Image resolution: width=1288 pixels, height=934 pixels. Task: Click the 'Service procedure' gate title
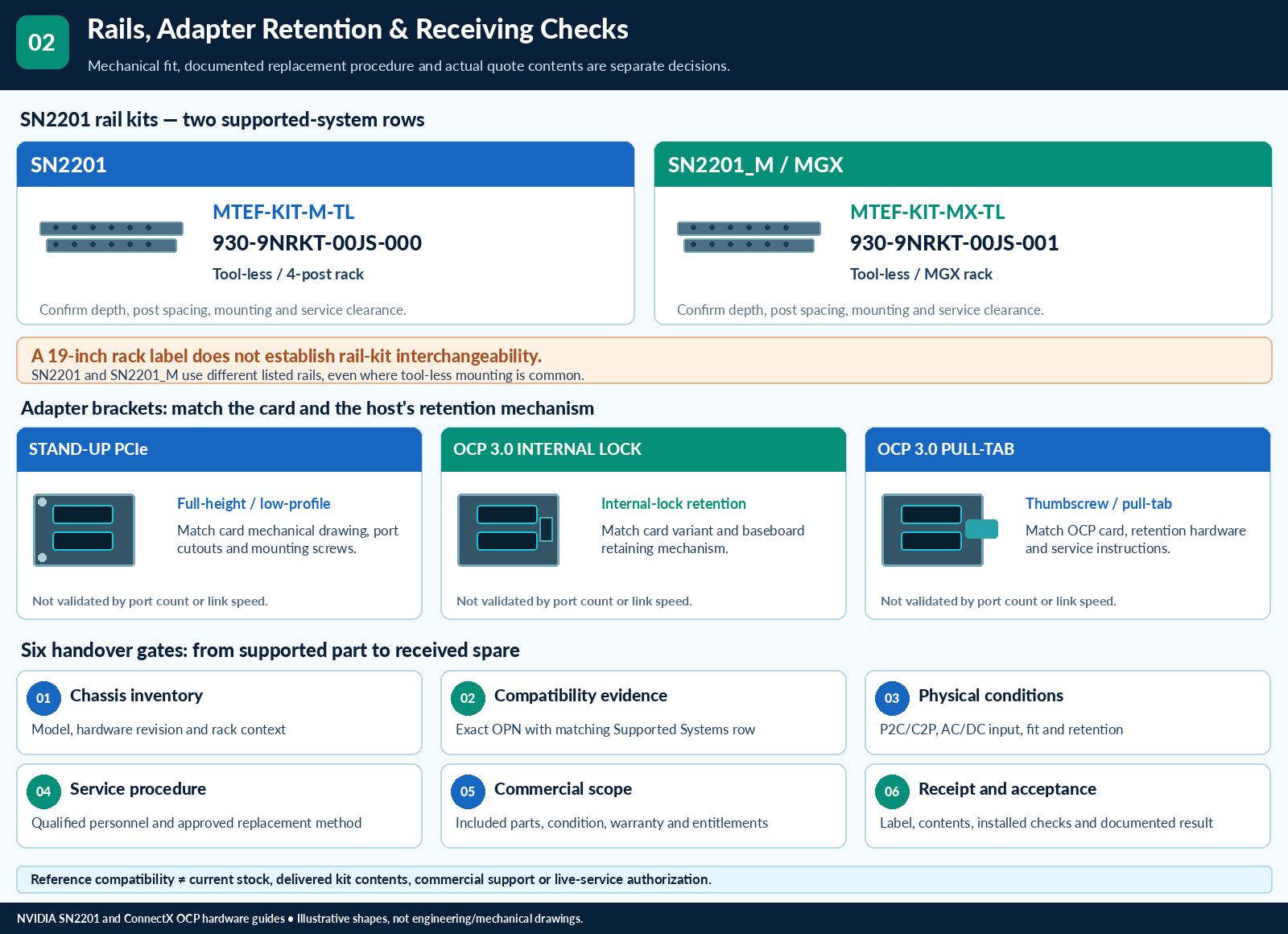tap(138, 789)
